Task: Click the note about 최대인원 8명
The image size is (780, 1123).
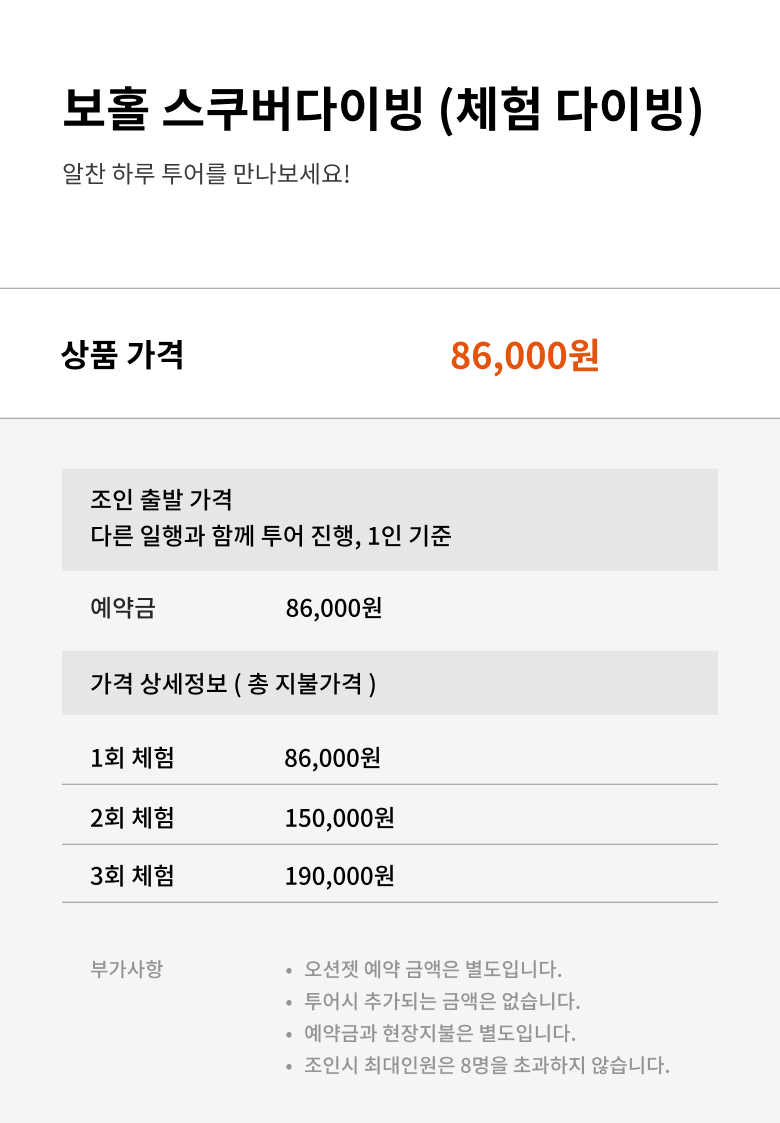Action: click(x=487, y=1065)
